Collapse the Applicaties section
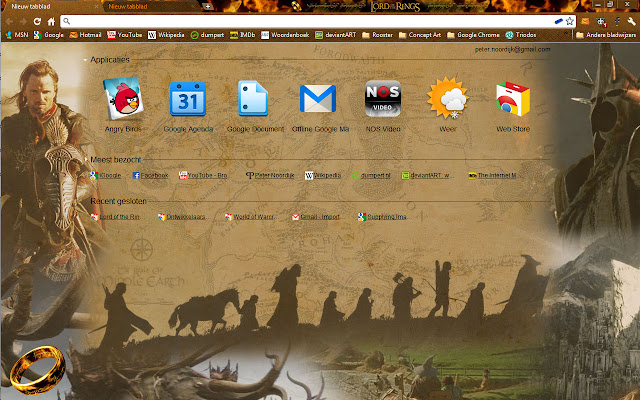Screen dimensions: 640x400 tap(85, 60)
